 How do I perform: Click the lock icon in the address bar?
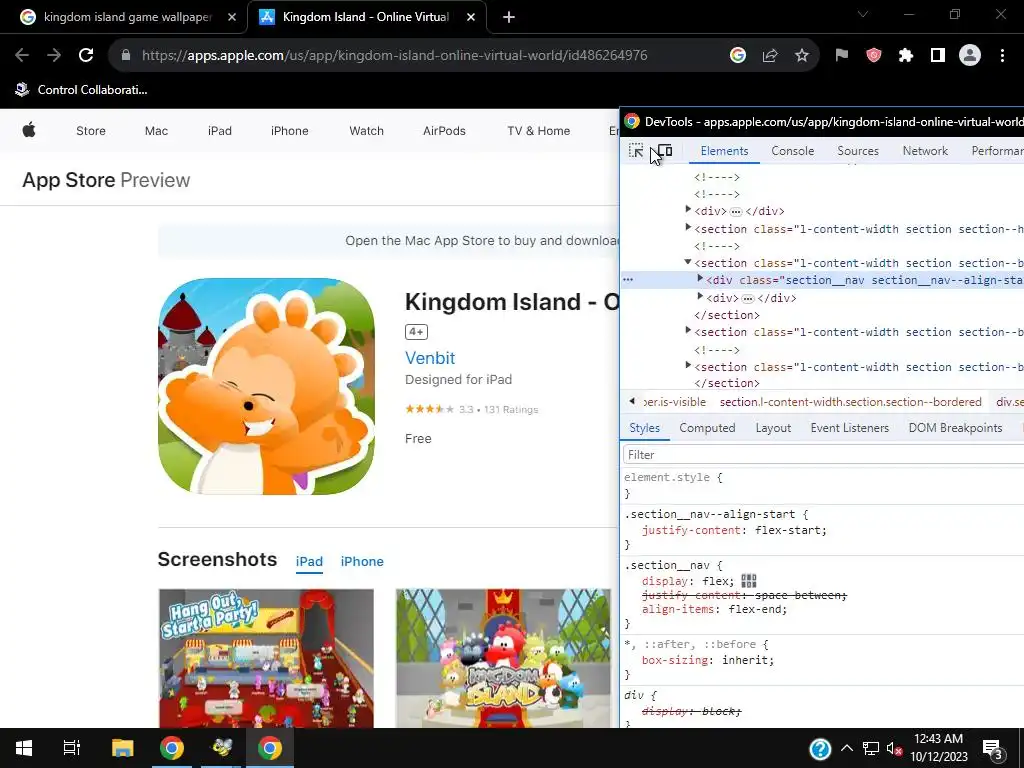(126, 56)
